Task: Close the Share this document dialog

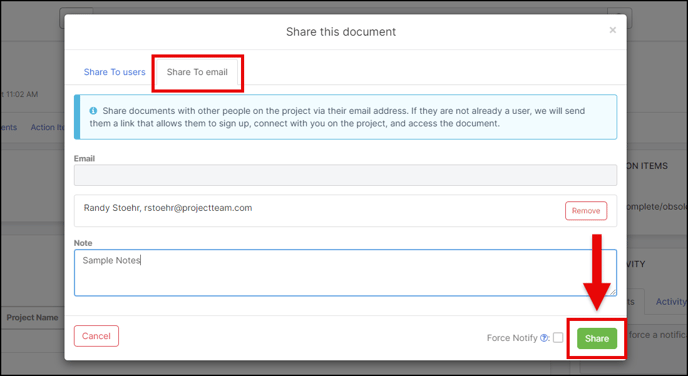Action: [x=613, y=30]
